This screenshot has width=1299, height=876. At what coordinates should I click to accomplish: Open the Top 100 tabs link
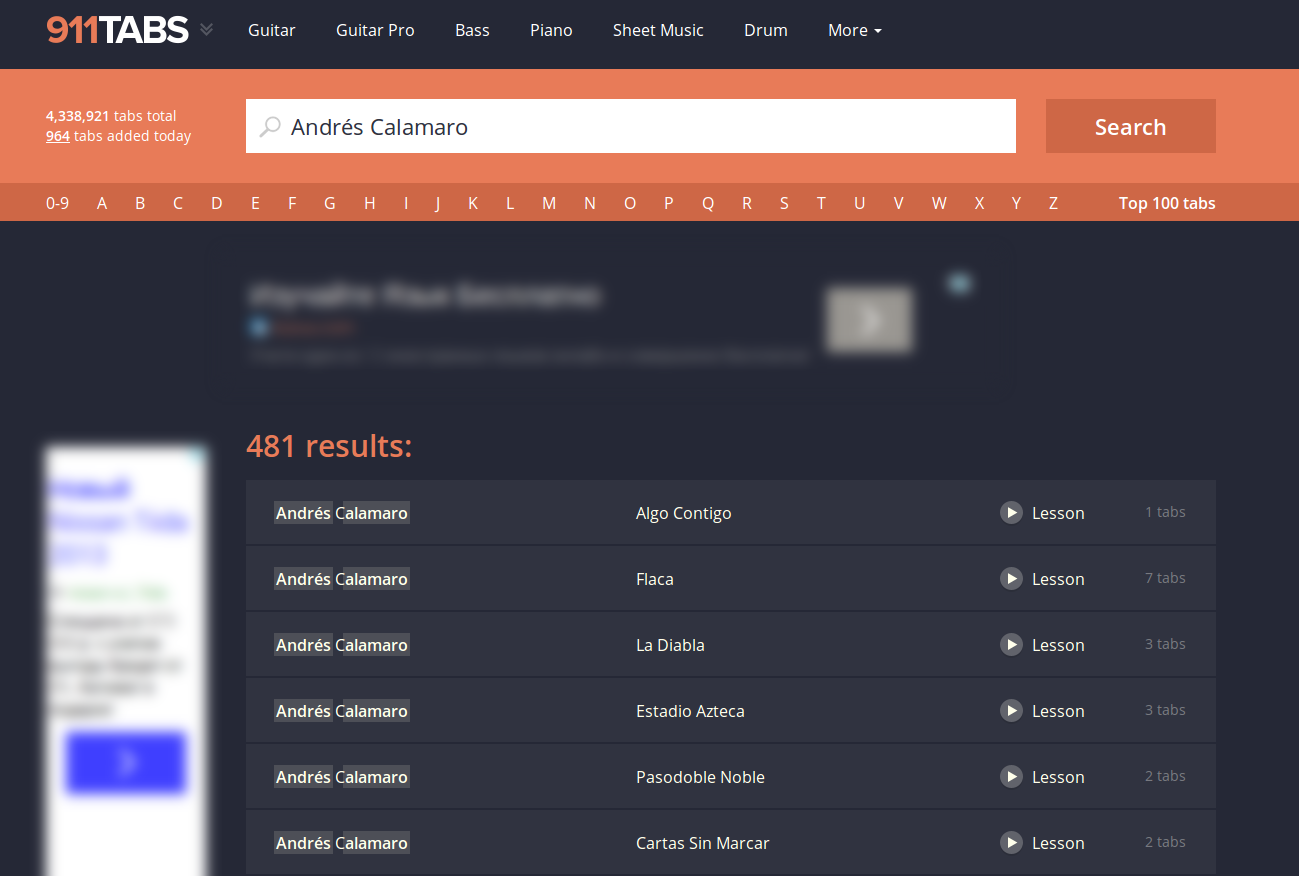click(x=1166, y=203)
